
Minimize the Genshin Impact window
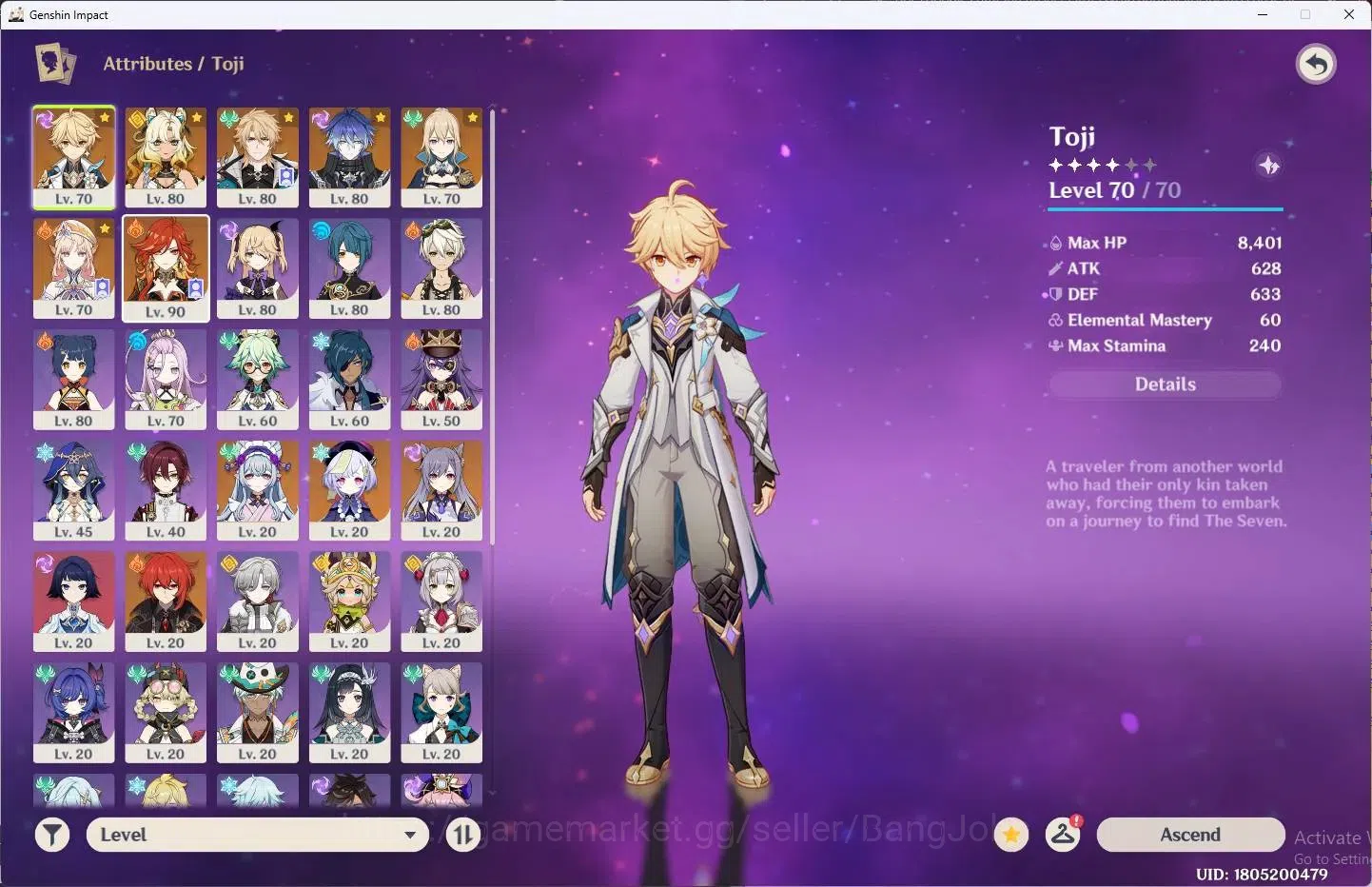1263,14
